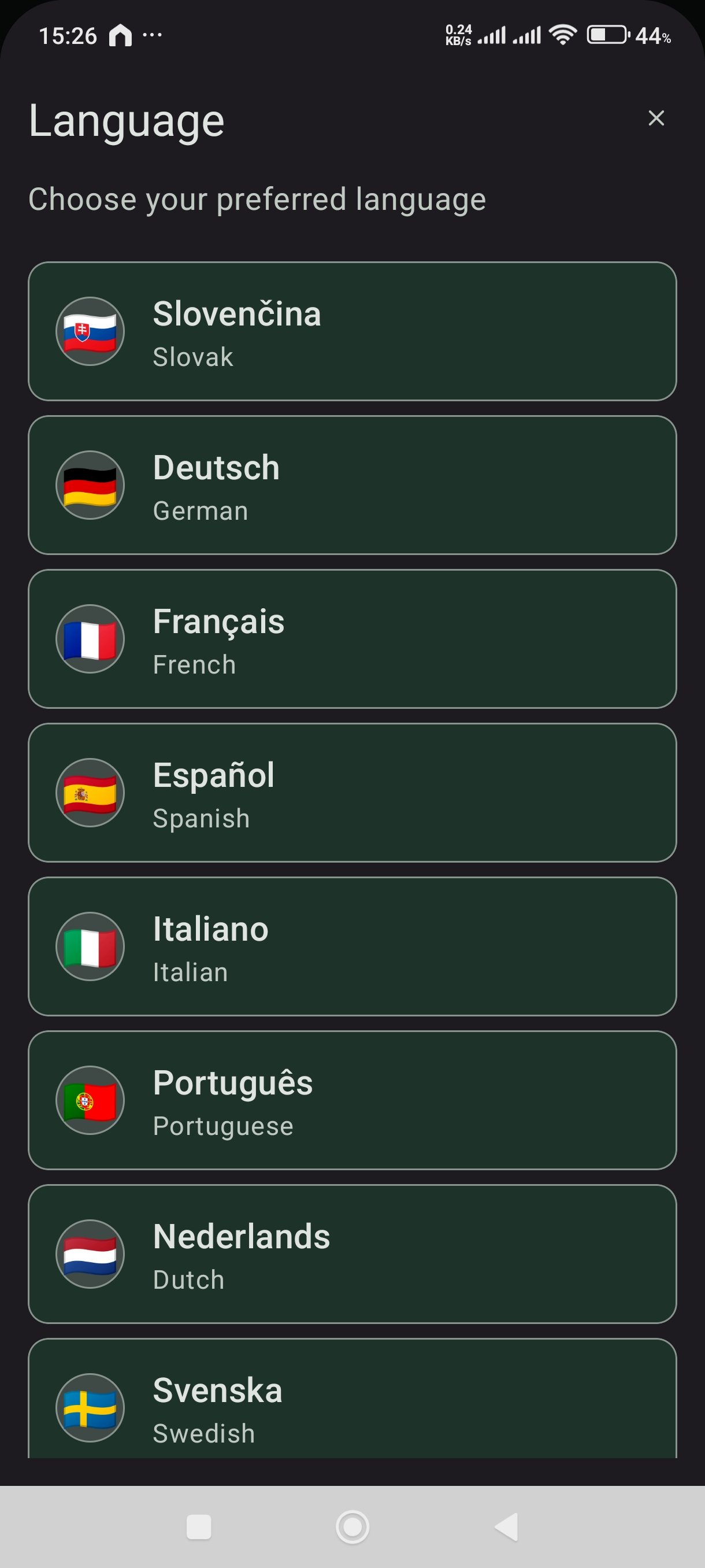Tap the Italian flag icon
The image size is (705, 1568).
coord(90,946)
